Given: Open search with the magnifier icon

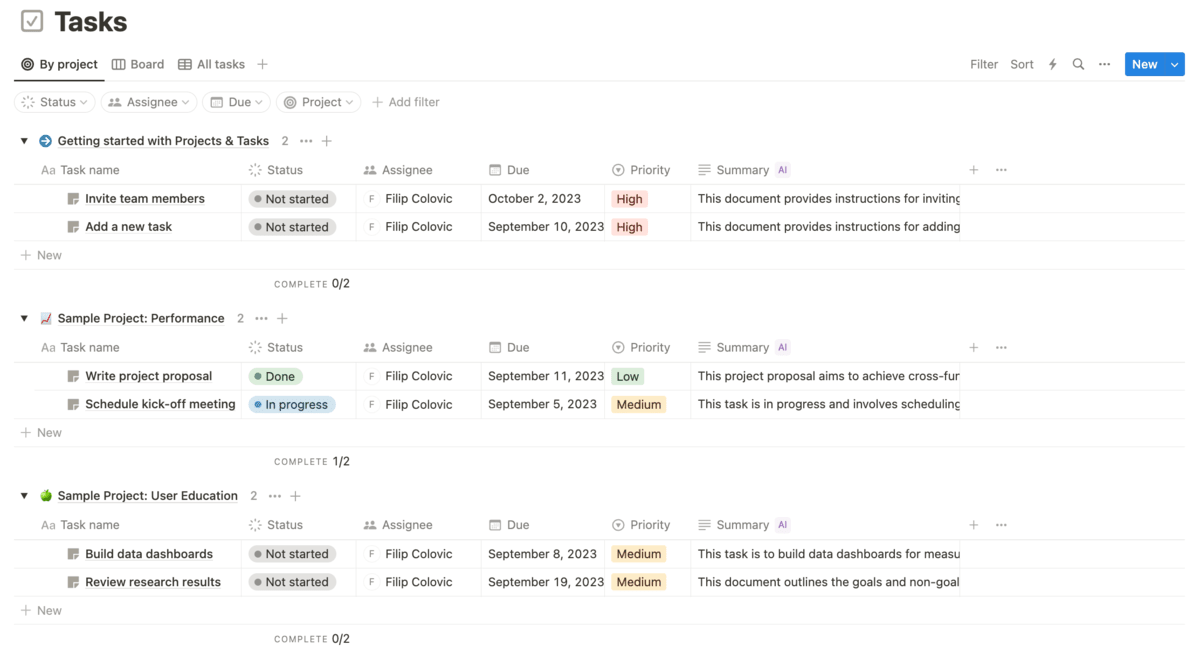Looking at the screenshot, I should (1078, 64).
